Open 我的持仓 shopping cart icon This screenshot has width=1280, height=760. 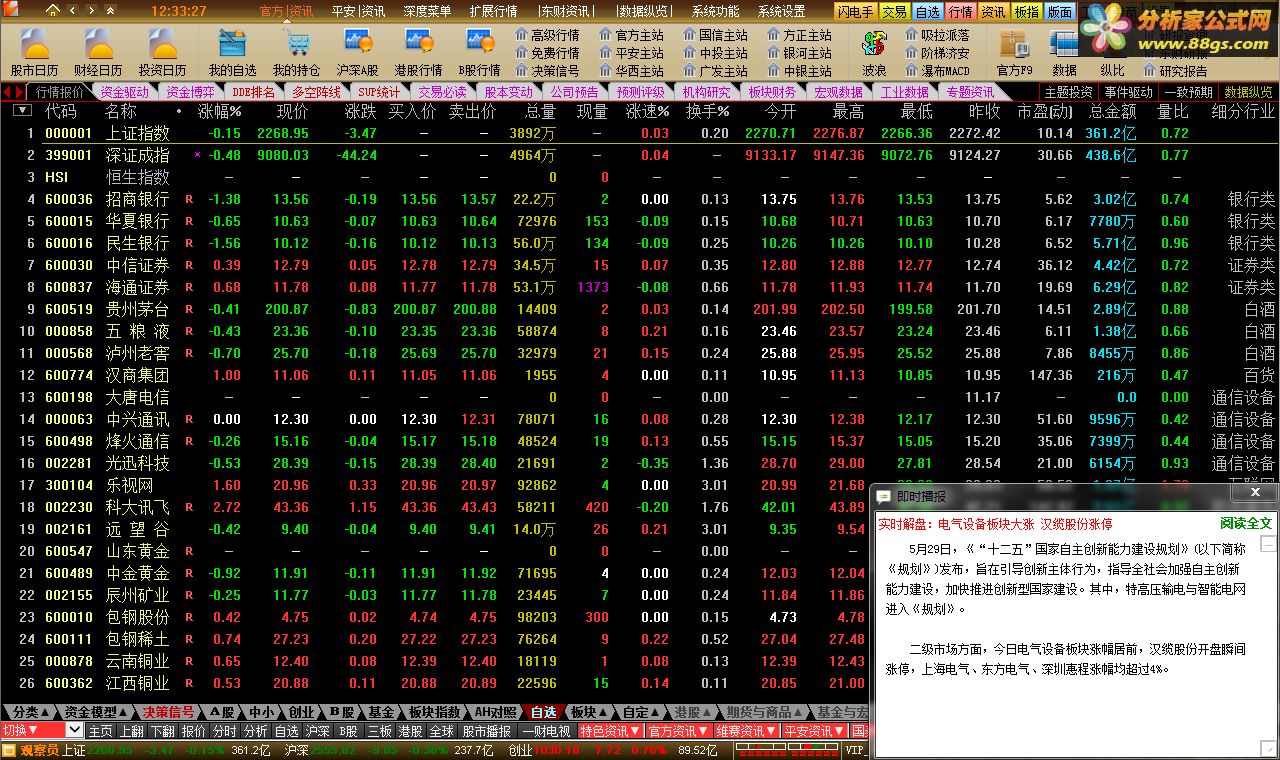pos(296,52)
